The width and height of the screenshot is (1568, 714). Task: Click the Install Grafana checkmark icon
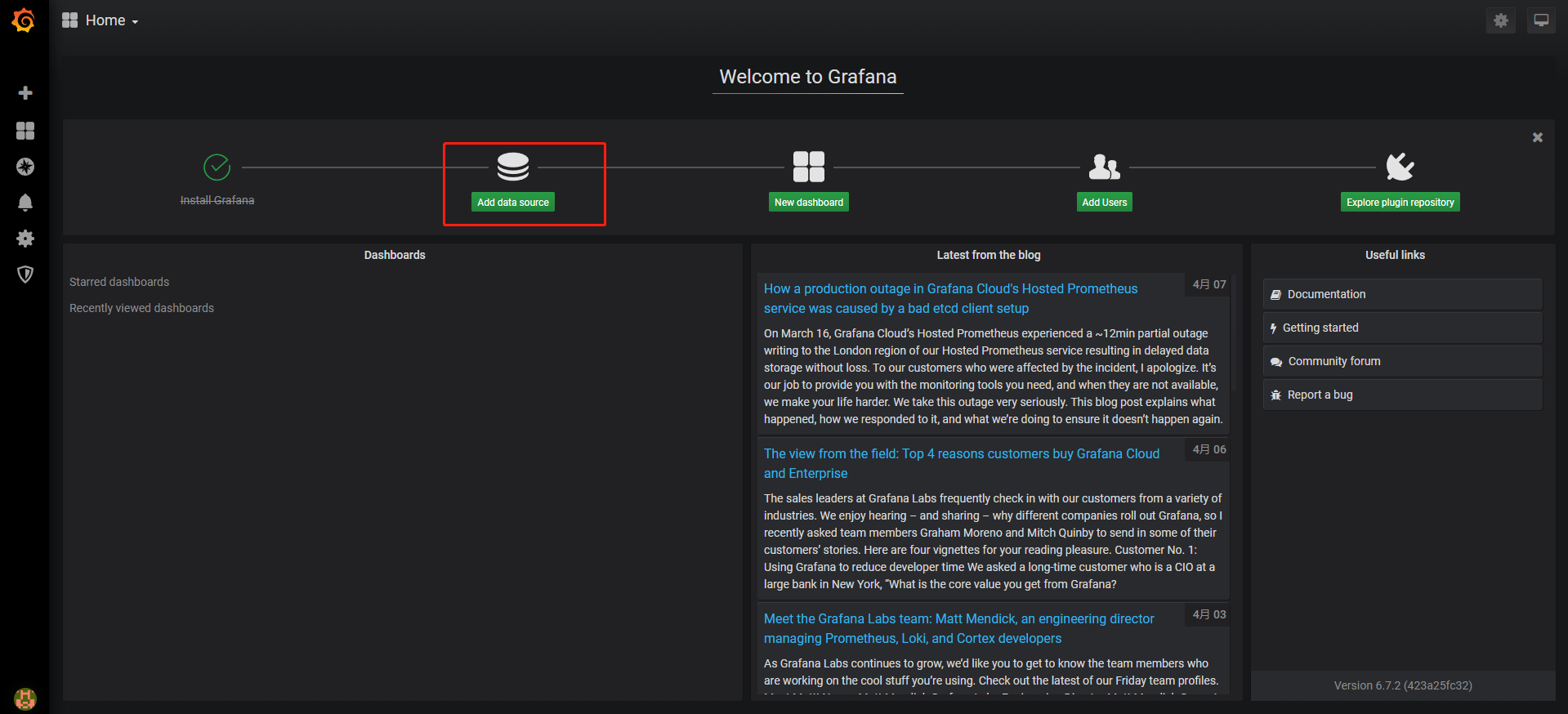(x=217, y=167)
